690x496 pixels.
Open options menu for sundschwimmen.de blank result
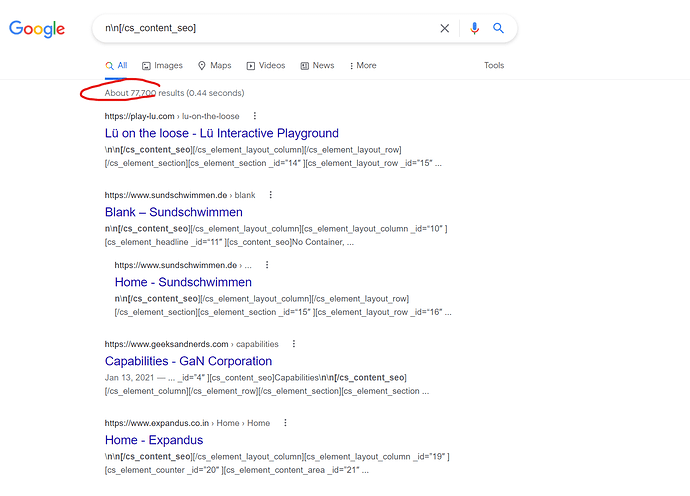pos(271,195)
